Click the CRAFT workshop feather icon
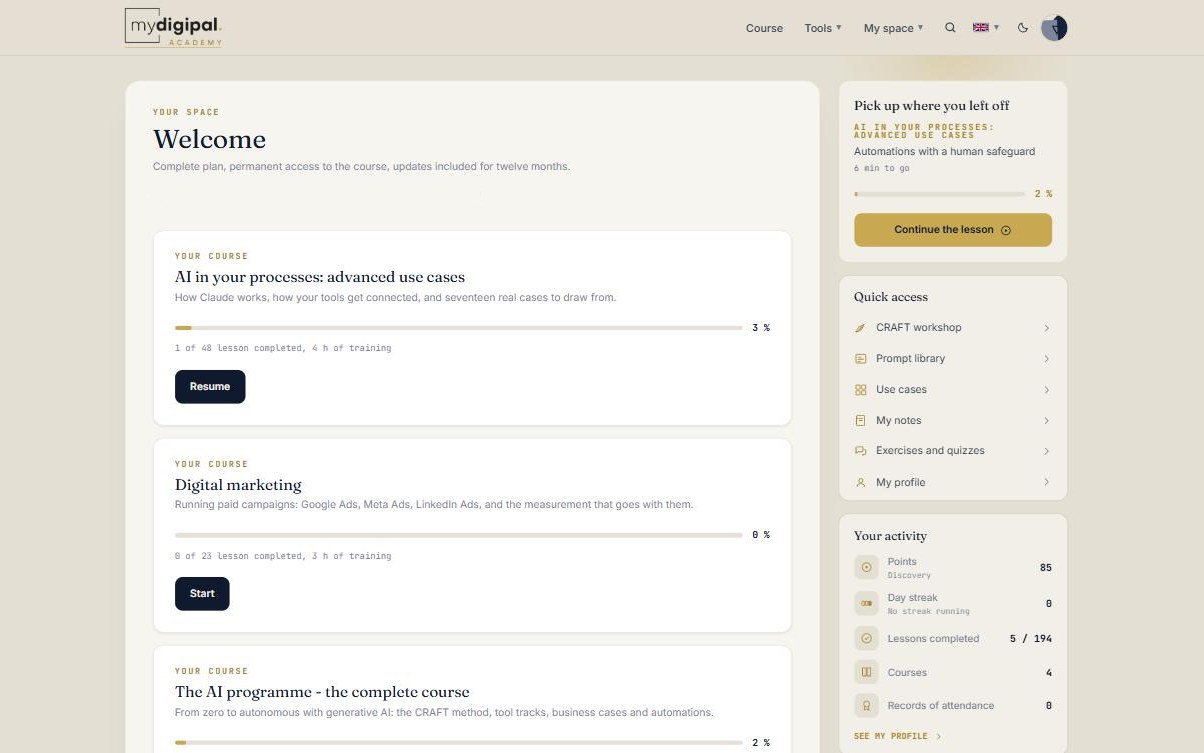 (x=860, y=328)
